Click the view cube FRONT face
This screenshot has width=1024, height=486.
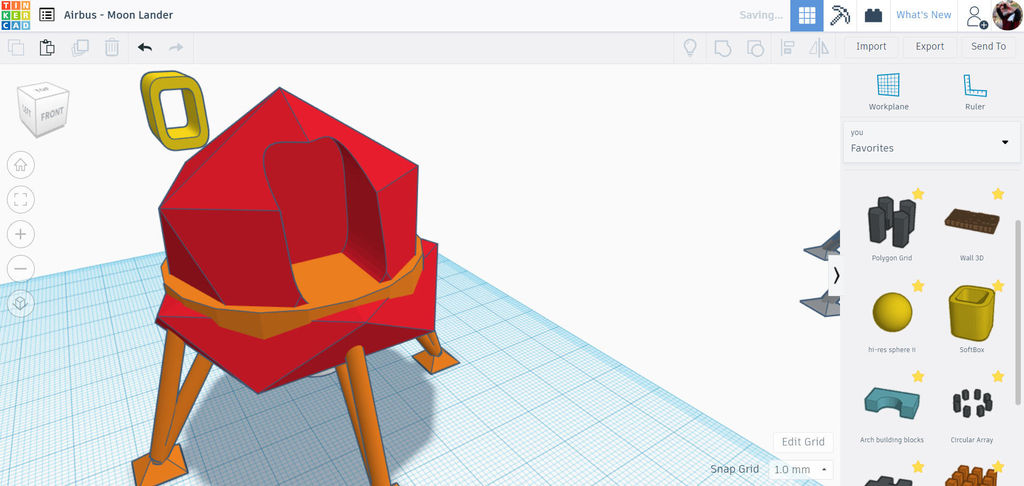pyautogui.click(x=52, y=114)
